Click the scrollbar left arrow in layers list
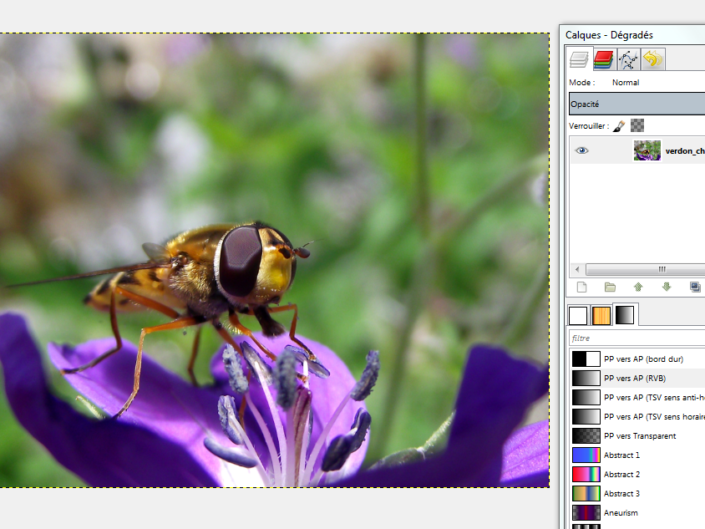 pos(577,269)
